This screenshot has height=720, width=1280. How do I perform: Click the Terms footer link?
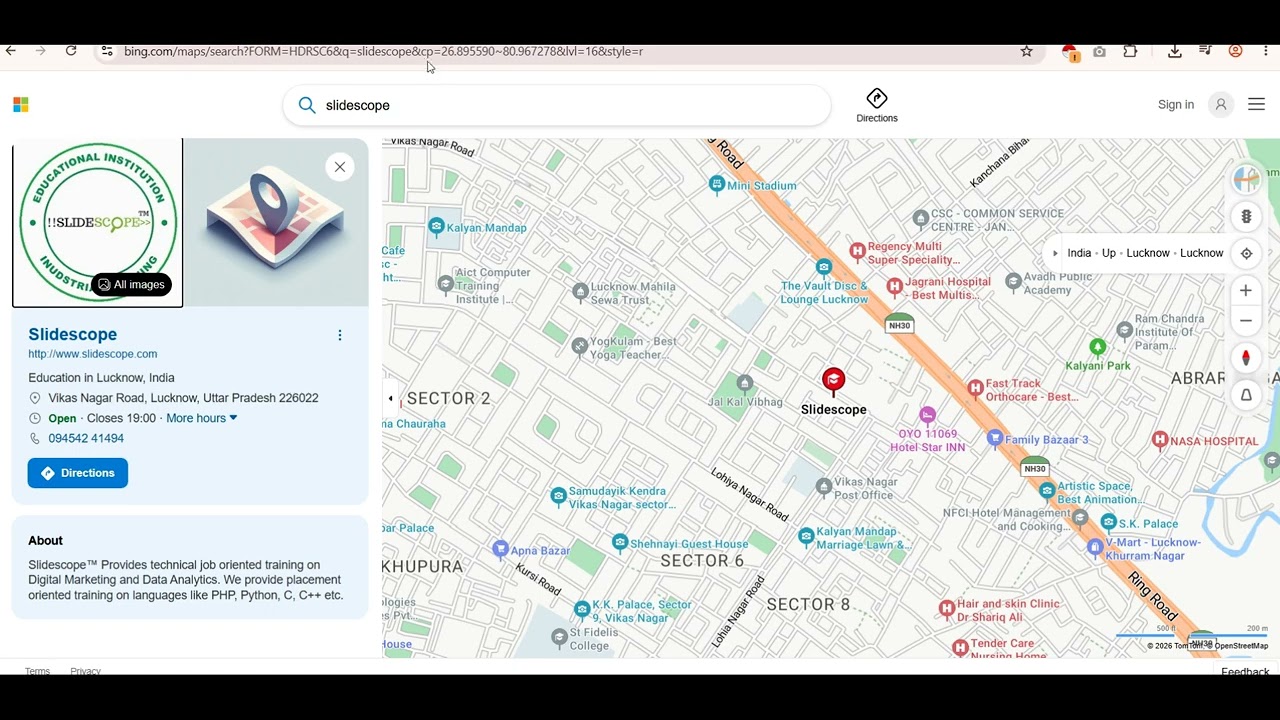click(x=37, y=671)
